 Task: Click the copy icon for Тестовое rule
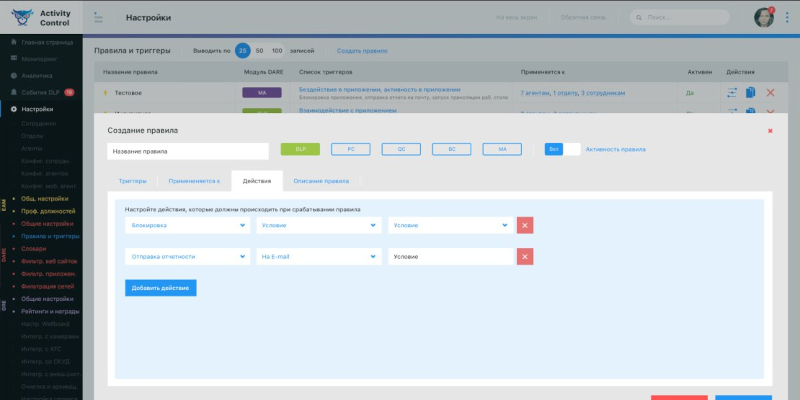(x=750, y=93)
